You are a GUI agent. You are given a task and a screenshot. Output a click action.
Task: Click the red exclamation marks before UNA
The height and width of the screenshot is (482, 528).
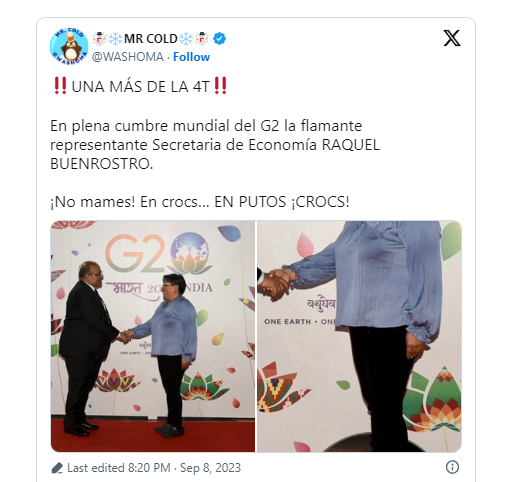pyautogui.click(x=60, y=86)
